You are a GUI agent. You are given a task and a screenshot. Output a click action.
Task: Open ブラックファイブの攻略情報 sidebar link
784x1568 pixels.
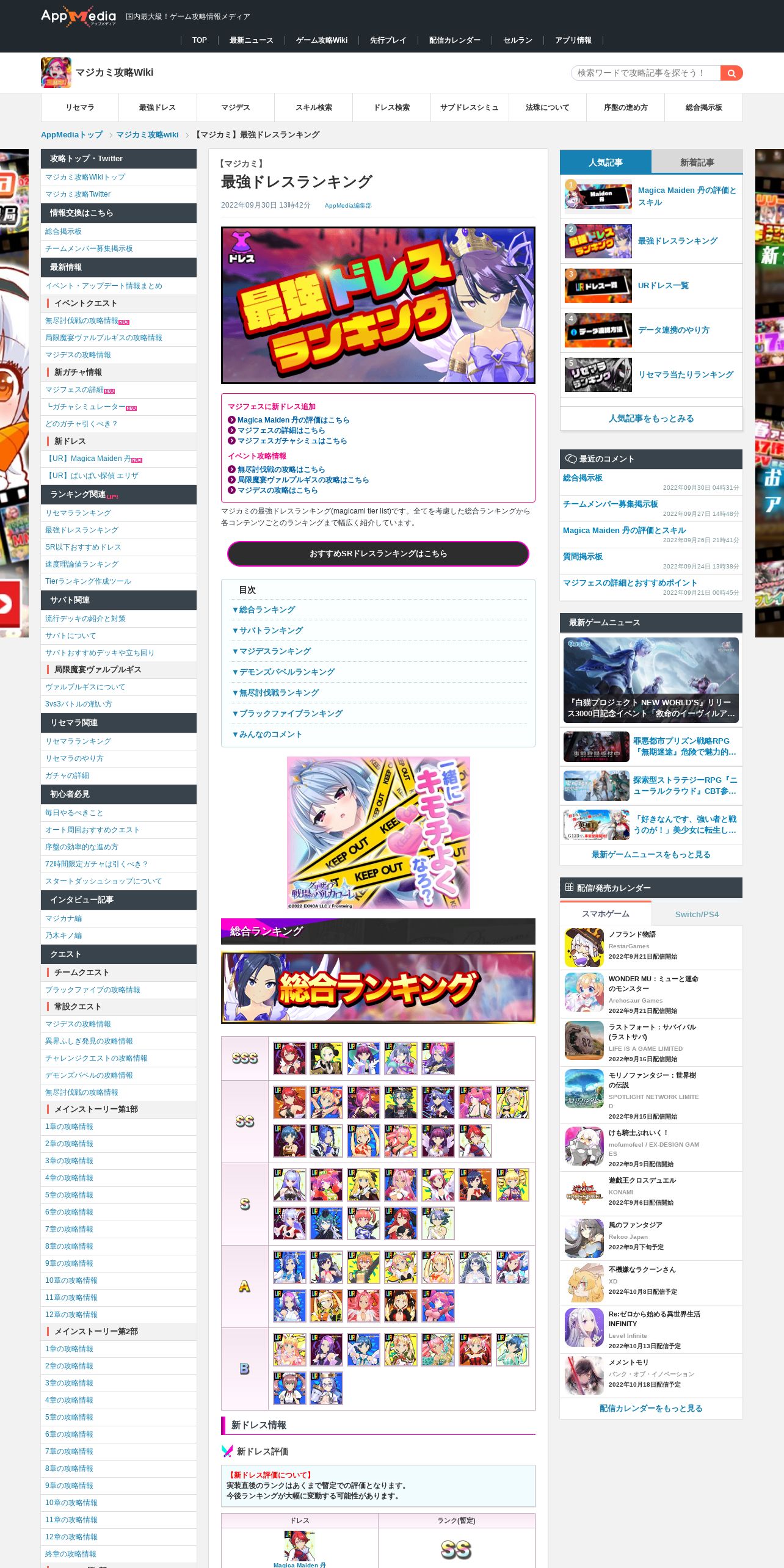point(93,990)
